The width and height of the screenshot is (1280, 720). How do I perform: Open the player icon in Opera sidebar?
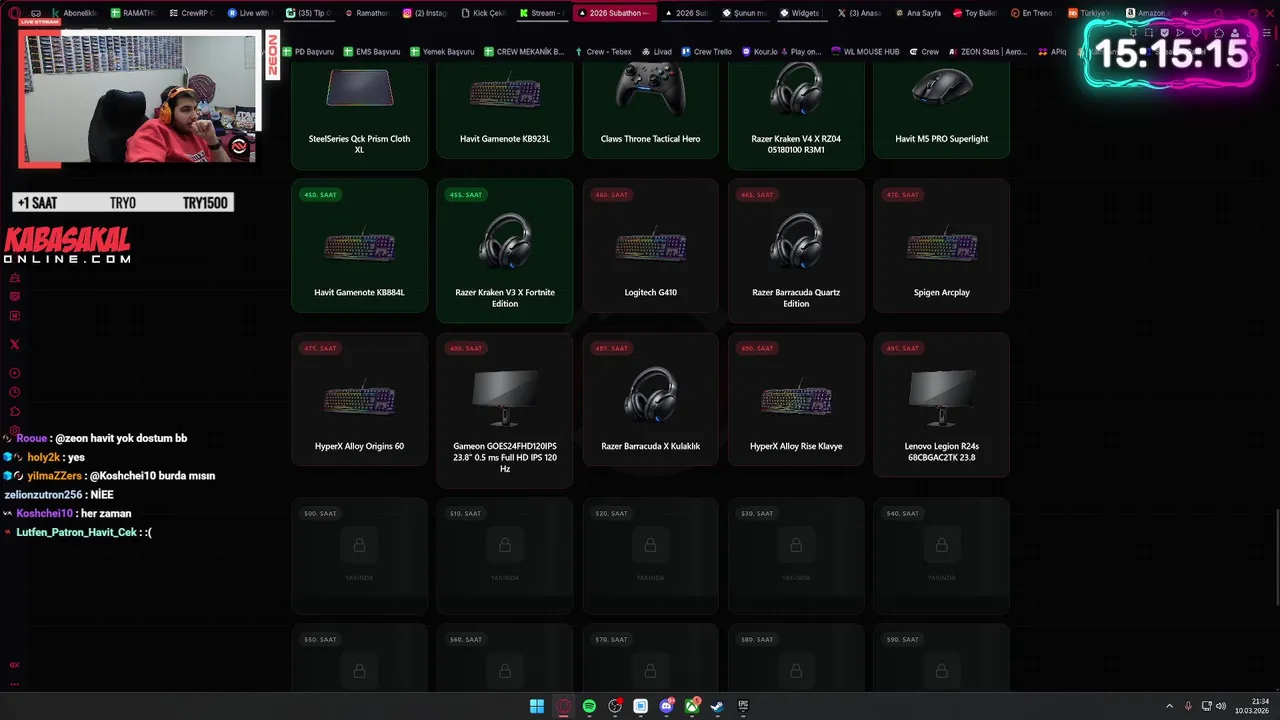point(14,373)
